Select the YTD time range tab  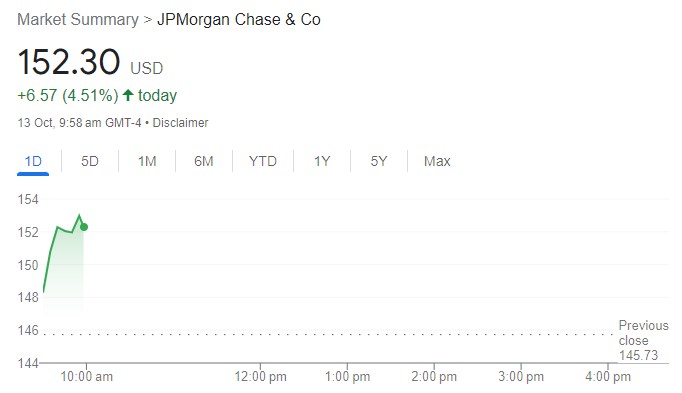(x=263, y=161)
